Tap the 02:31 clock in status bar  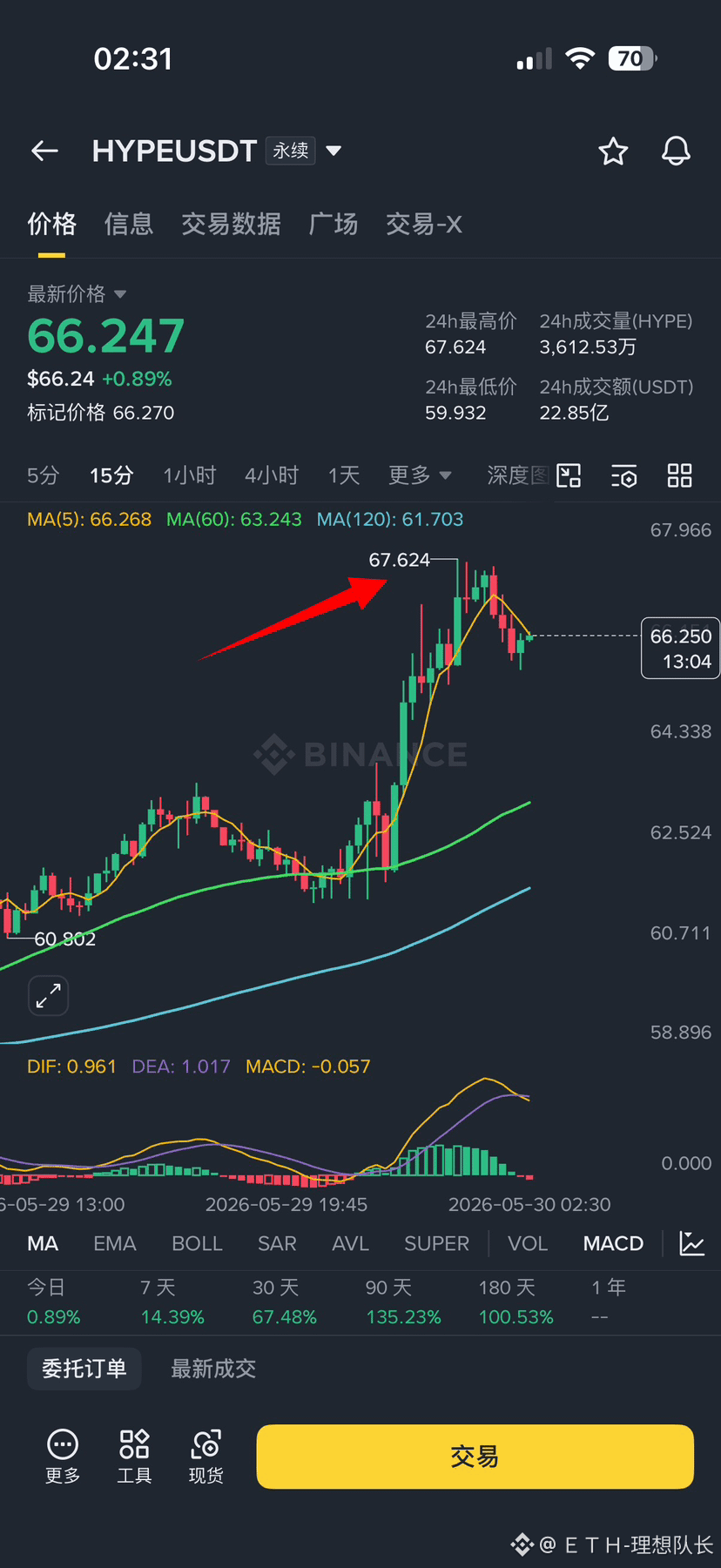[133, 59]
